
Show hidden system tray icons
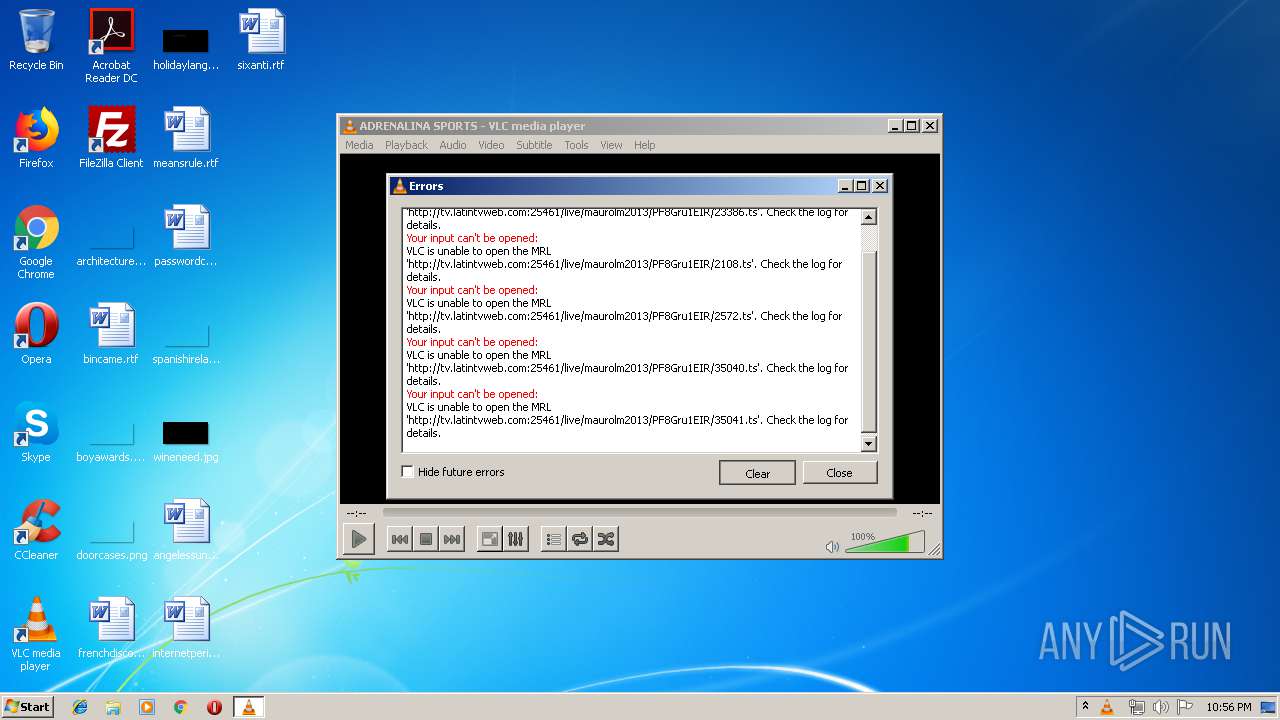(1085, 707)
